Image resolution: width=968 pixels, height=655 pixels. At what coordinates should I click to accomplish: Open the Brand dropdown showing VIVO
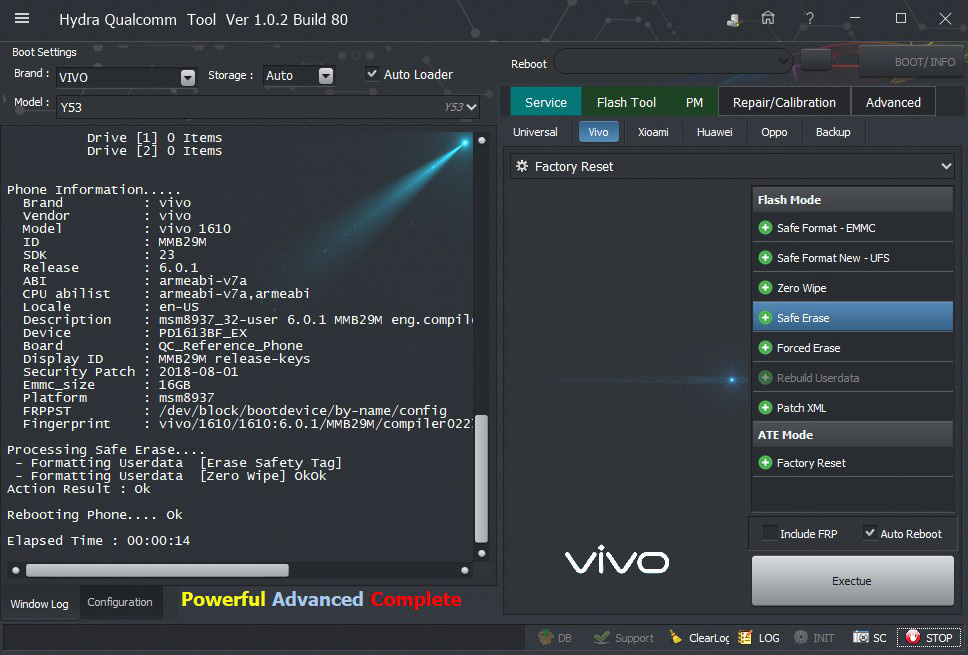(188, 77)
